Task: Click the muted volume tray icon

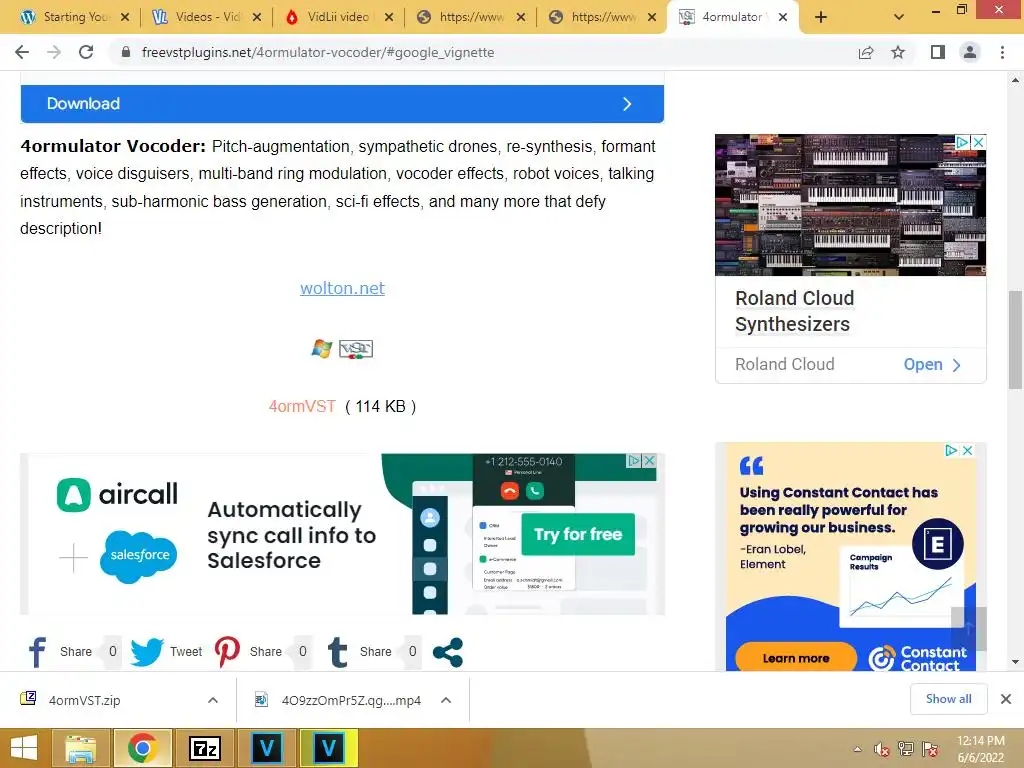Action: [x=882, y=749]
